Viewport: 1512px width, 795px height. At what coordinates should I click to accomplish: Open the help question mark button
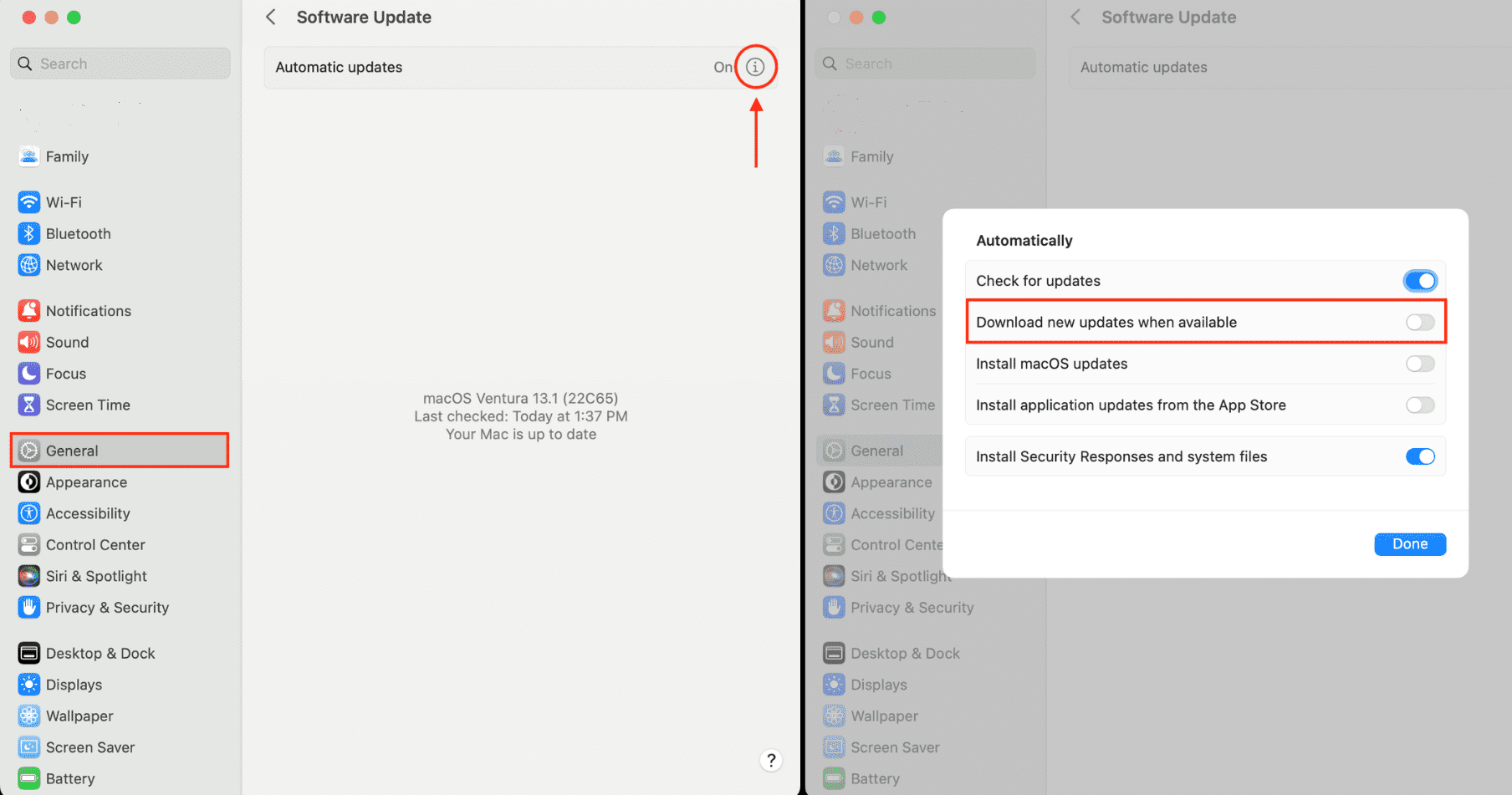tap(771, 760)
